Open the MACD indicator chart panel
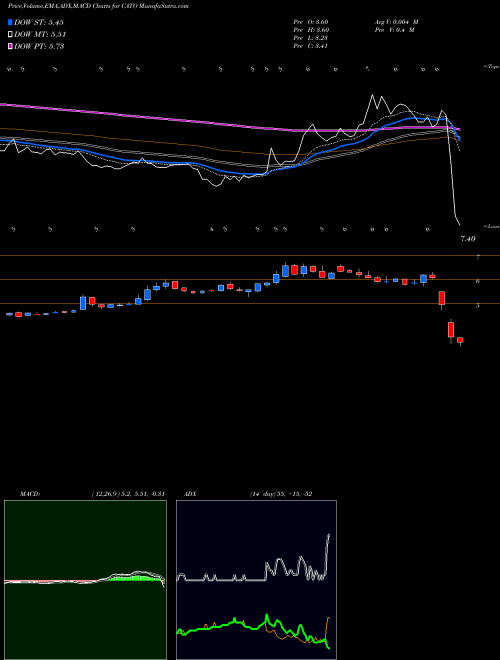 (85, 580)
